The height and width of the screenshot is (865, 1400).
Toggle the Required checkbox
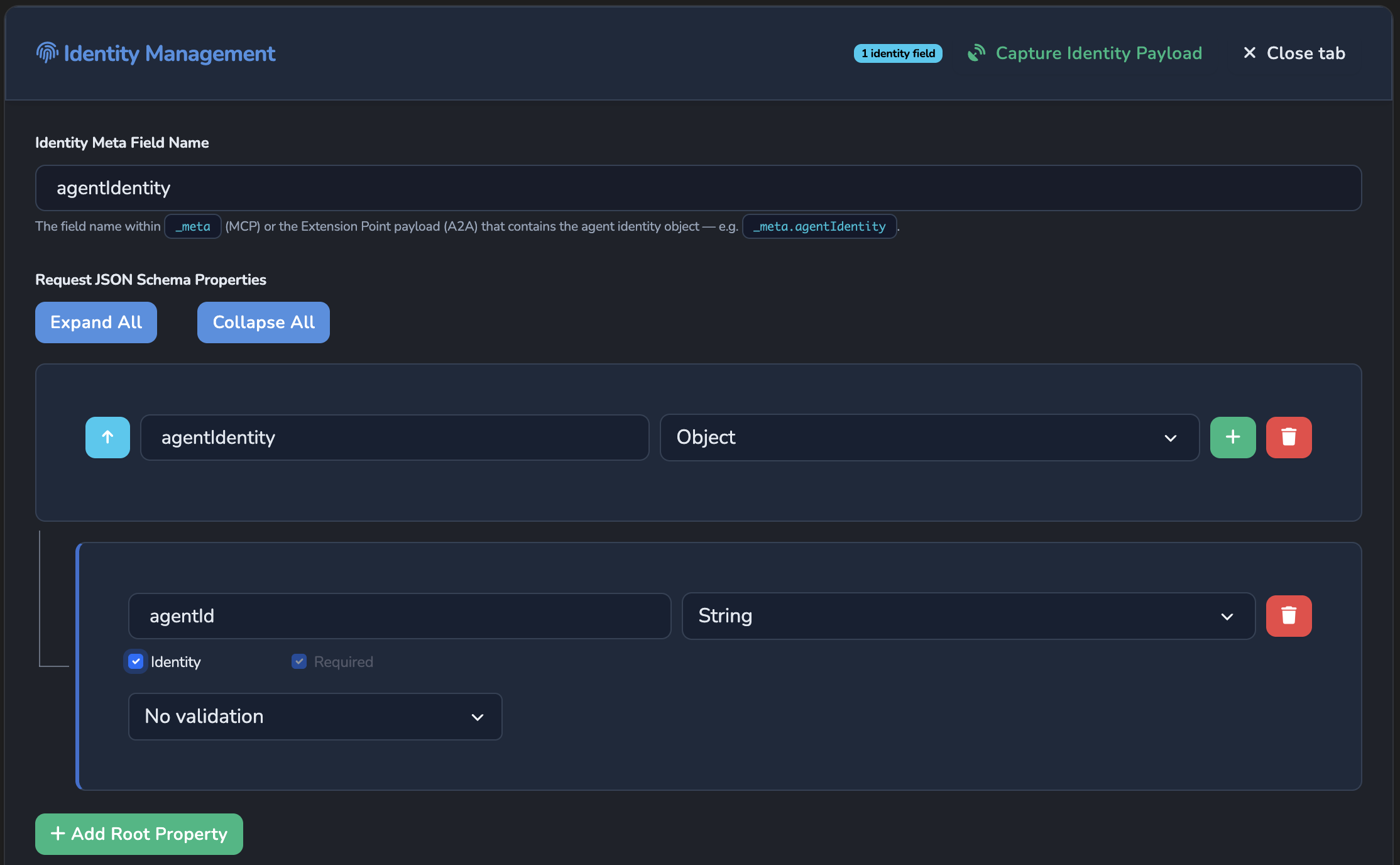point(299,661)
